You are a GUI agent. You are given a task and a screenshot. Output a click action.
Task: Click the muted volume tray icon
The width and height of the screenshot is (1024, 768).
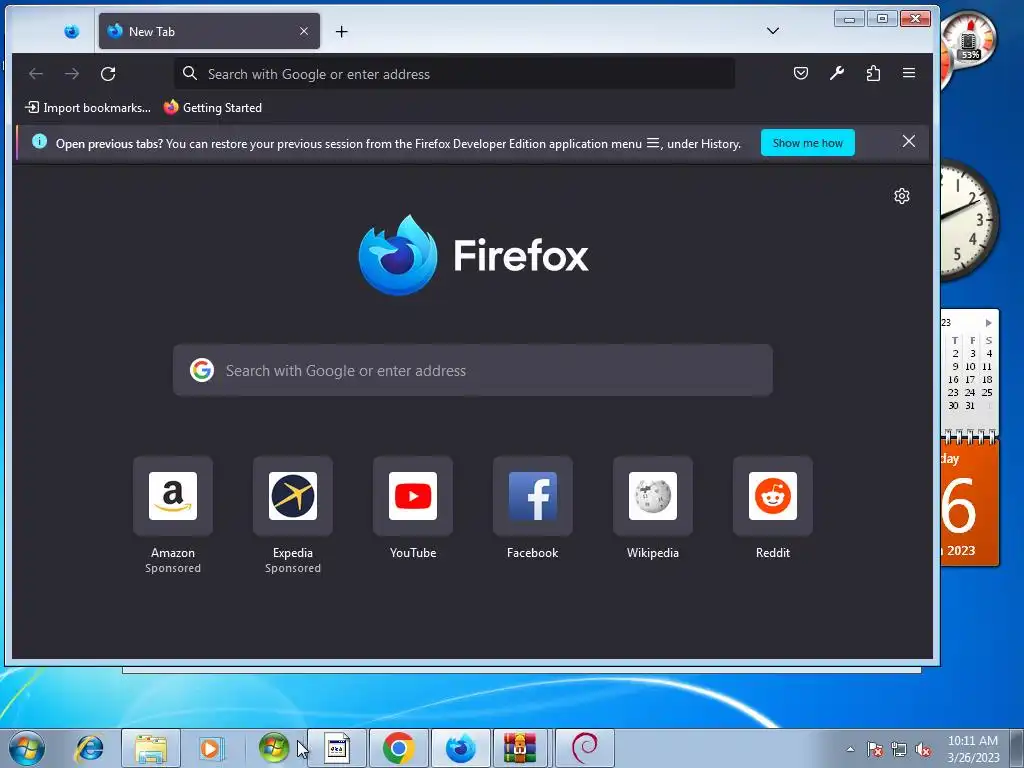923,749
